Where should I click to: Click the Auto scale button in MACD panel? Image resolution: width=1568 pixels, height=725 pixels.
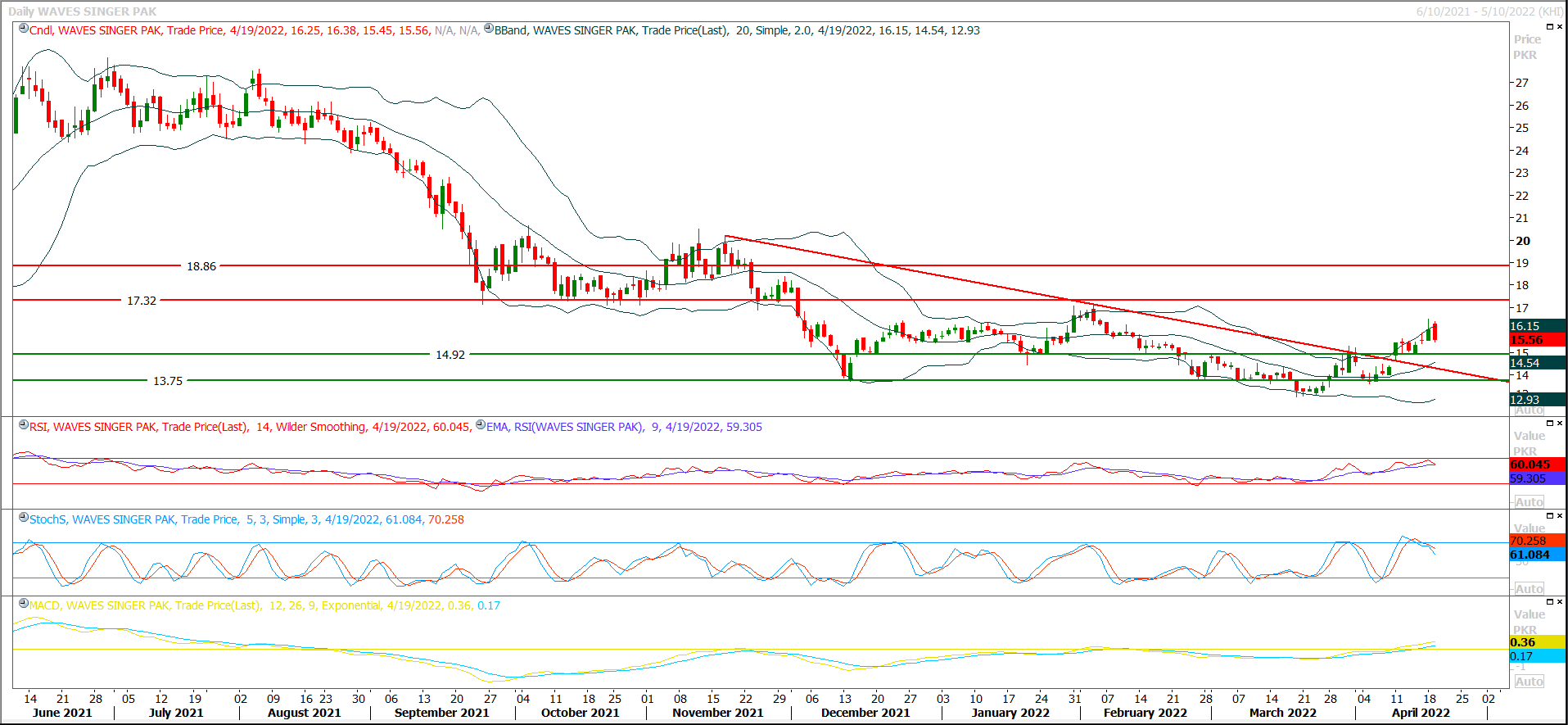pyautogui.click(x=1529, y=682)
